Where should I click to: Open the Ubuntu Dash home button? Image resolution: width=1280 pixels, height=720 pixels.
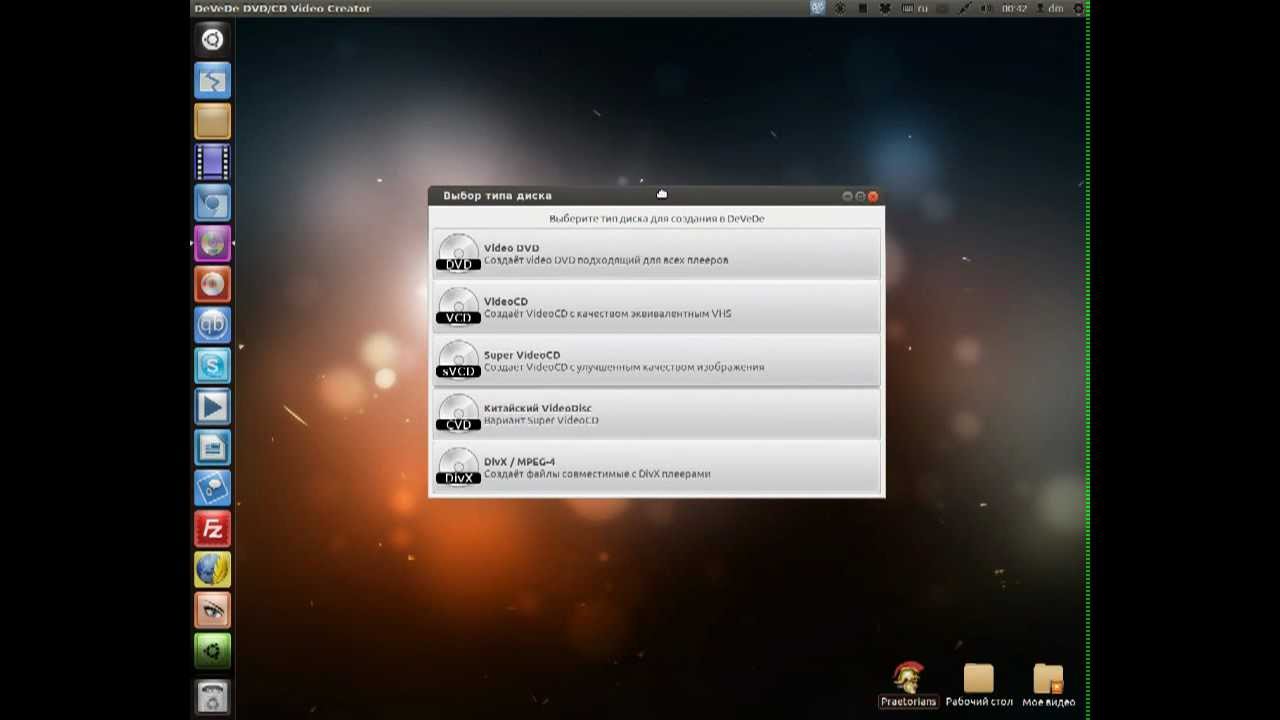(x=212, y=39)
